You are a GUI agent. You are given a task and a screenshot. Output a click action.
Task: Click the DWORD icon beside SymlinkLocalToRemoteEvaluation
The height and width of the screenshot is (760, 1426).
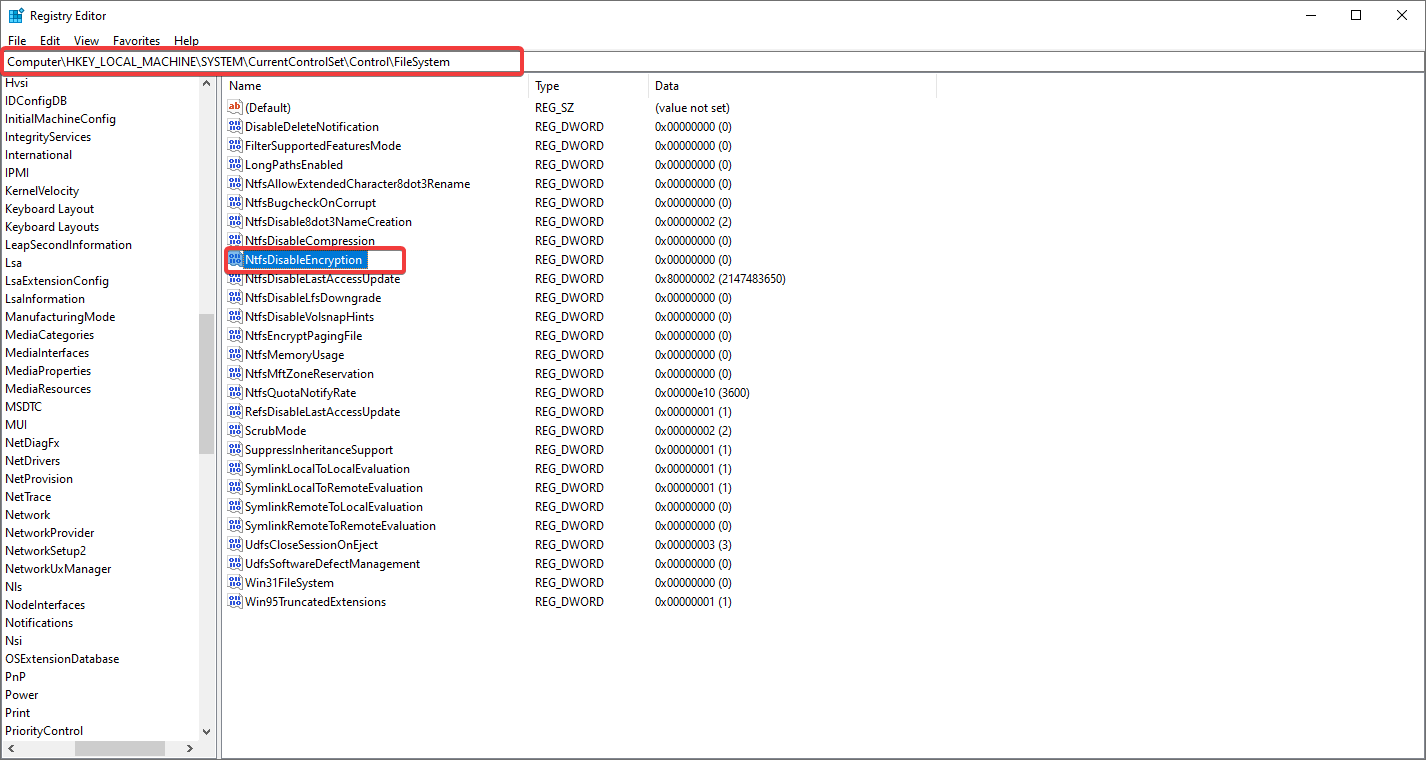click(232, 487)
